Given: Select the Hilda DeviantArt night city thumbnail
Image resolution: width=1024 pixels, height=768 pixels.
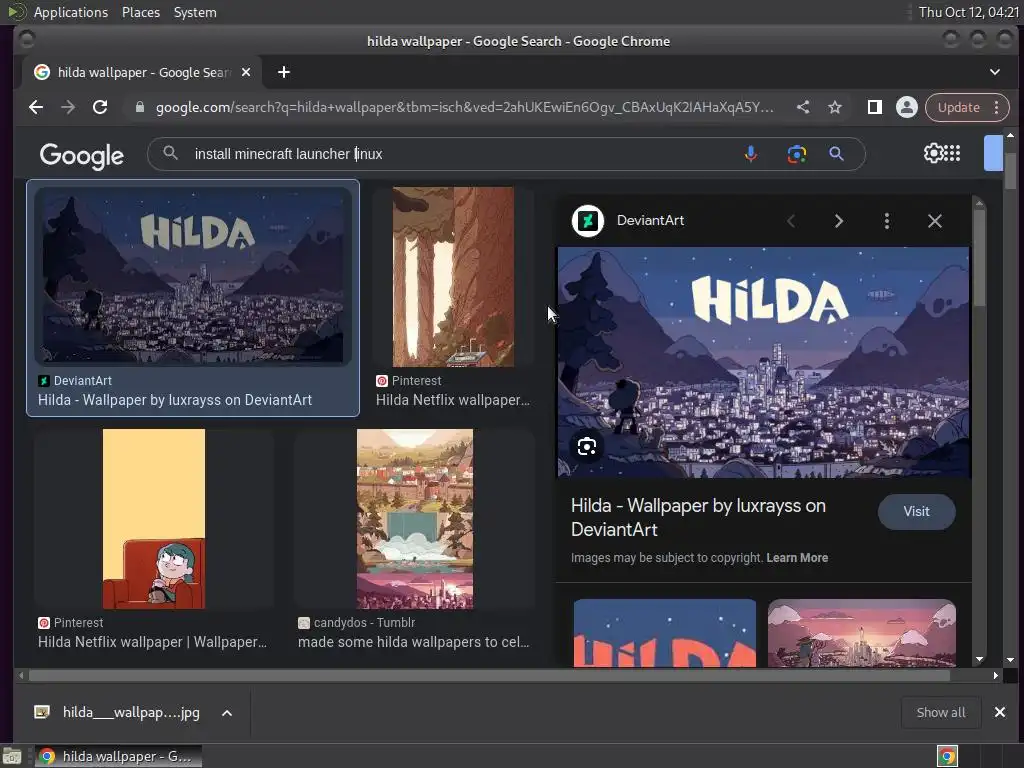Looking at the screenshot, I should pyautogui.click(x=193, y=276).
